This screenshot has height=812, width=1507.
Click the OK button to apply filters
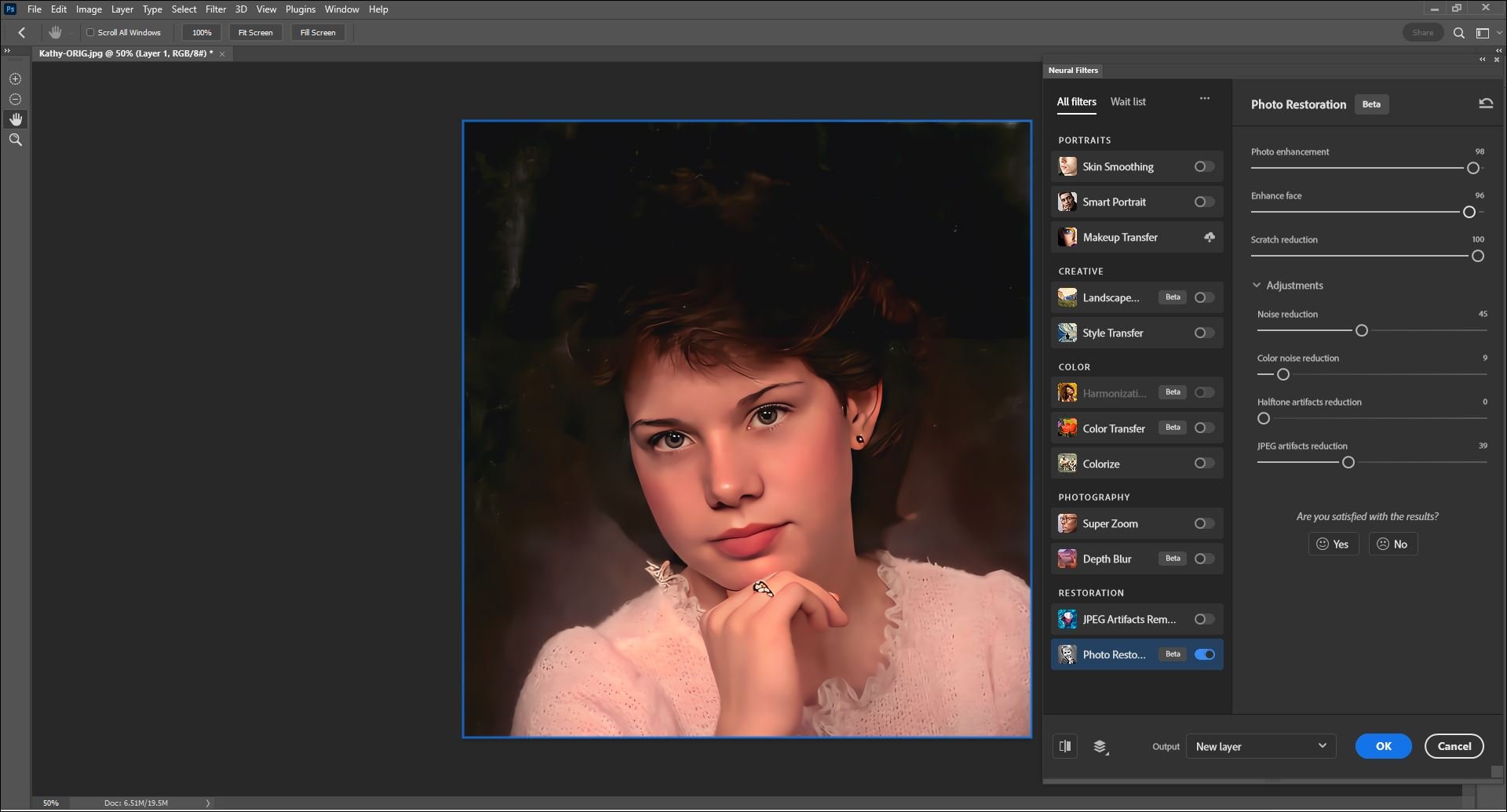[1382, 746]
